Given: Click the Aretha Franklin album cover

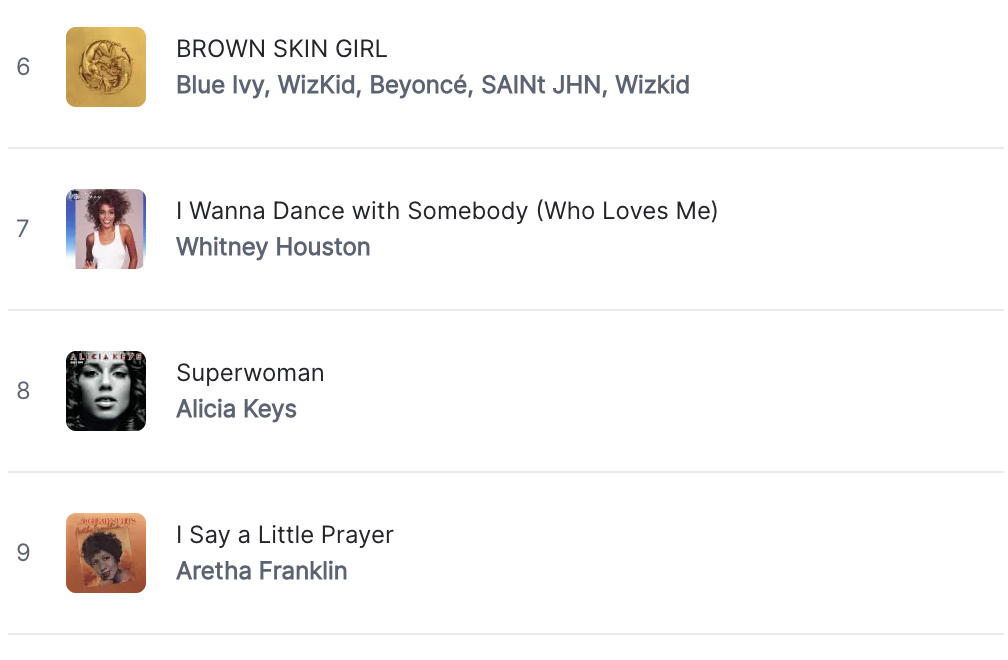Looking at the screenshot, I should point(105,553).
